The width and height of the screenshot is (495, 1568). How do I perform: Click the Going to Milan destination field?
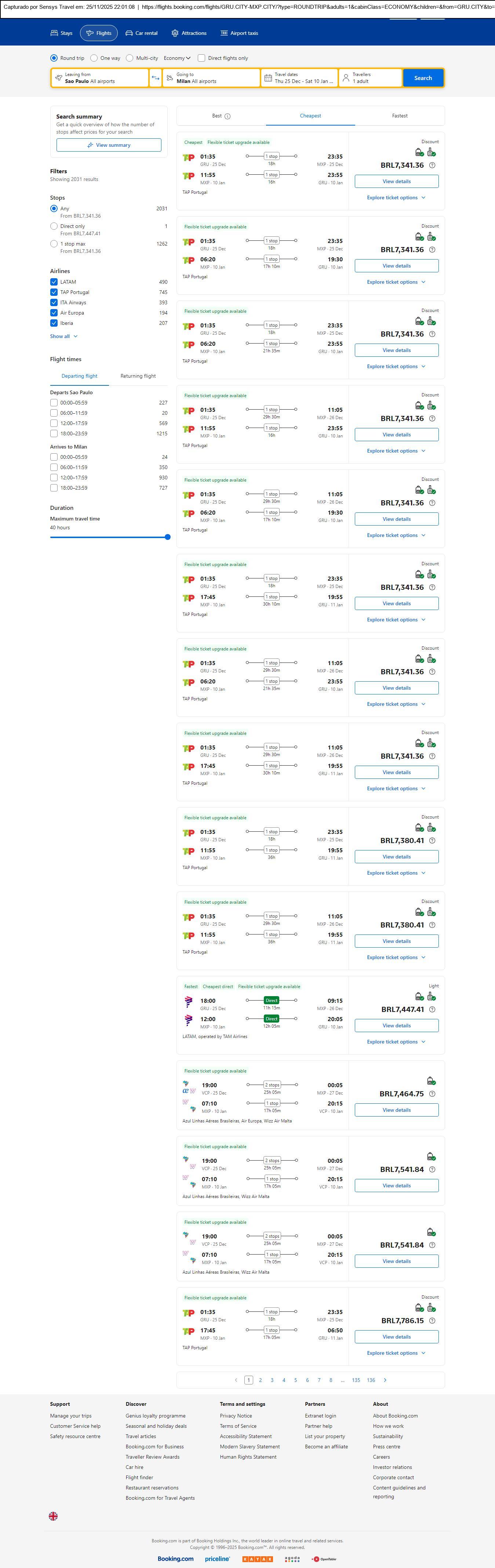click(x=211, y=78)
